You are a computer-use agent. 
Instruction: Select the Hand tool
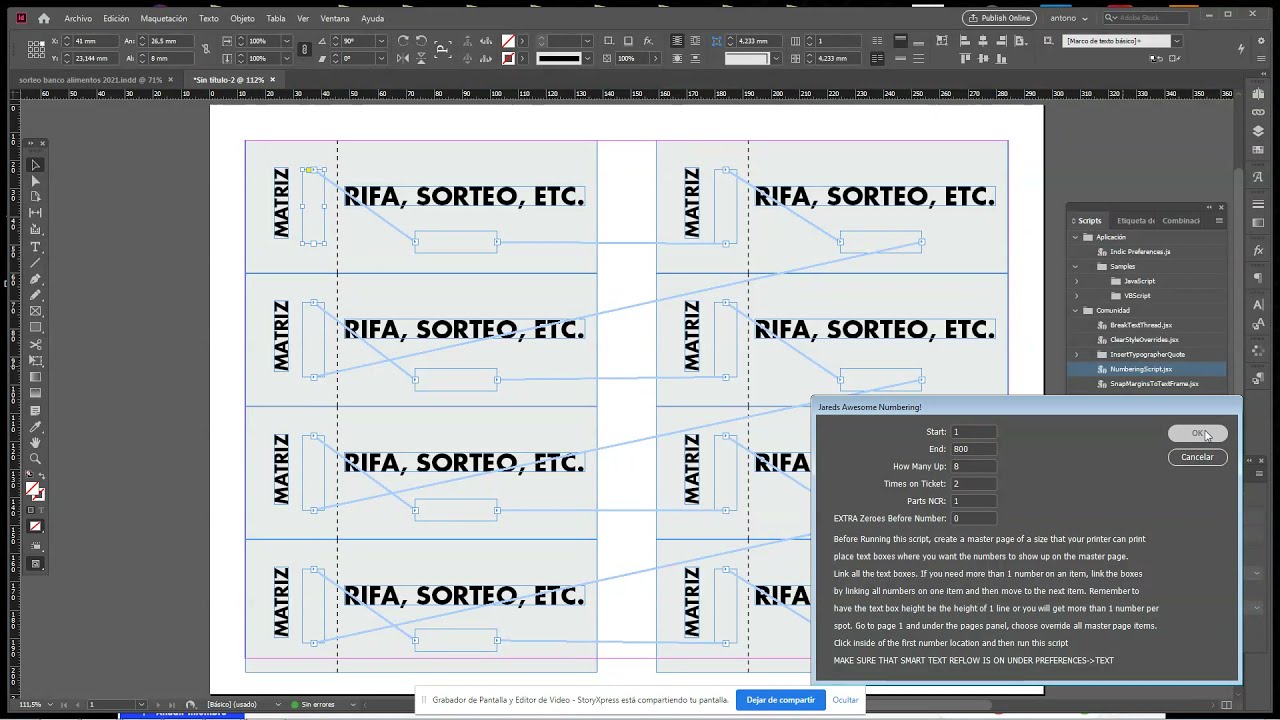35,443
